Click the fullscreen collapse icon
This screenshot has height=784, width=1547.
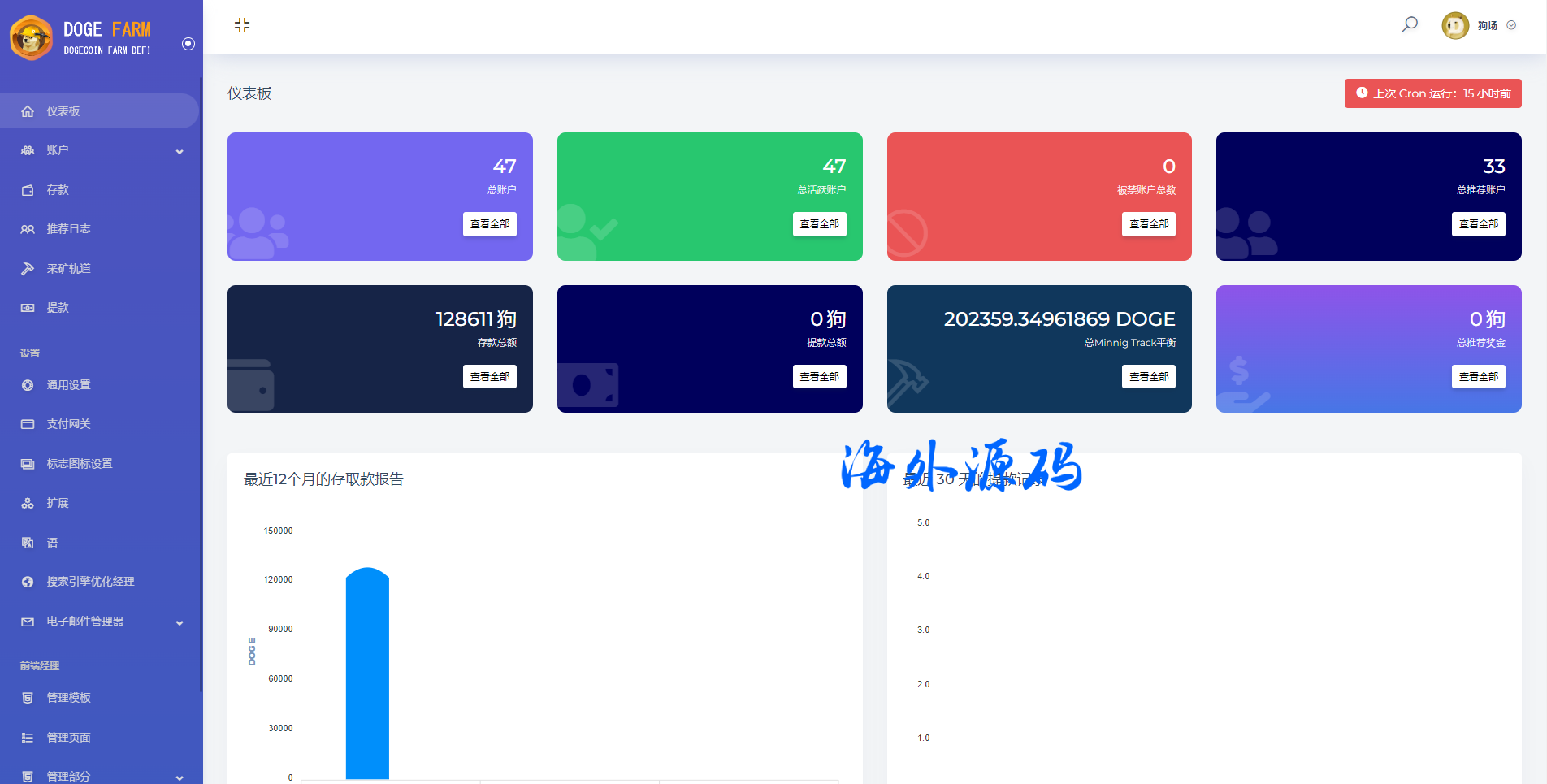[x=242, y=25]
